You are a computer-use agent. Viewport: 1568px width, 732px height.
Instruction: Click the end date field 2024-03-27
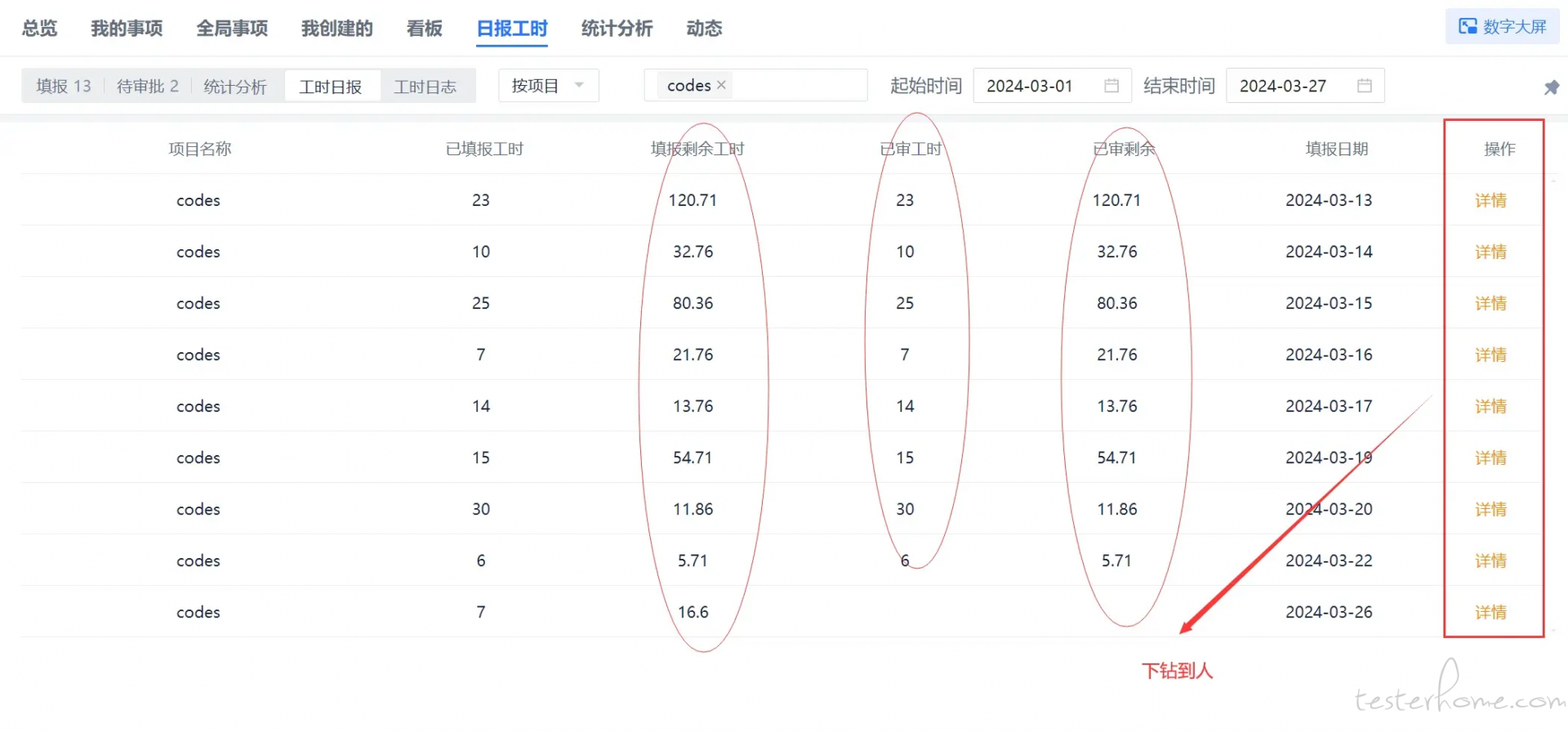tap(1305, 86)
